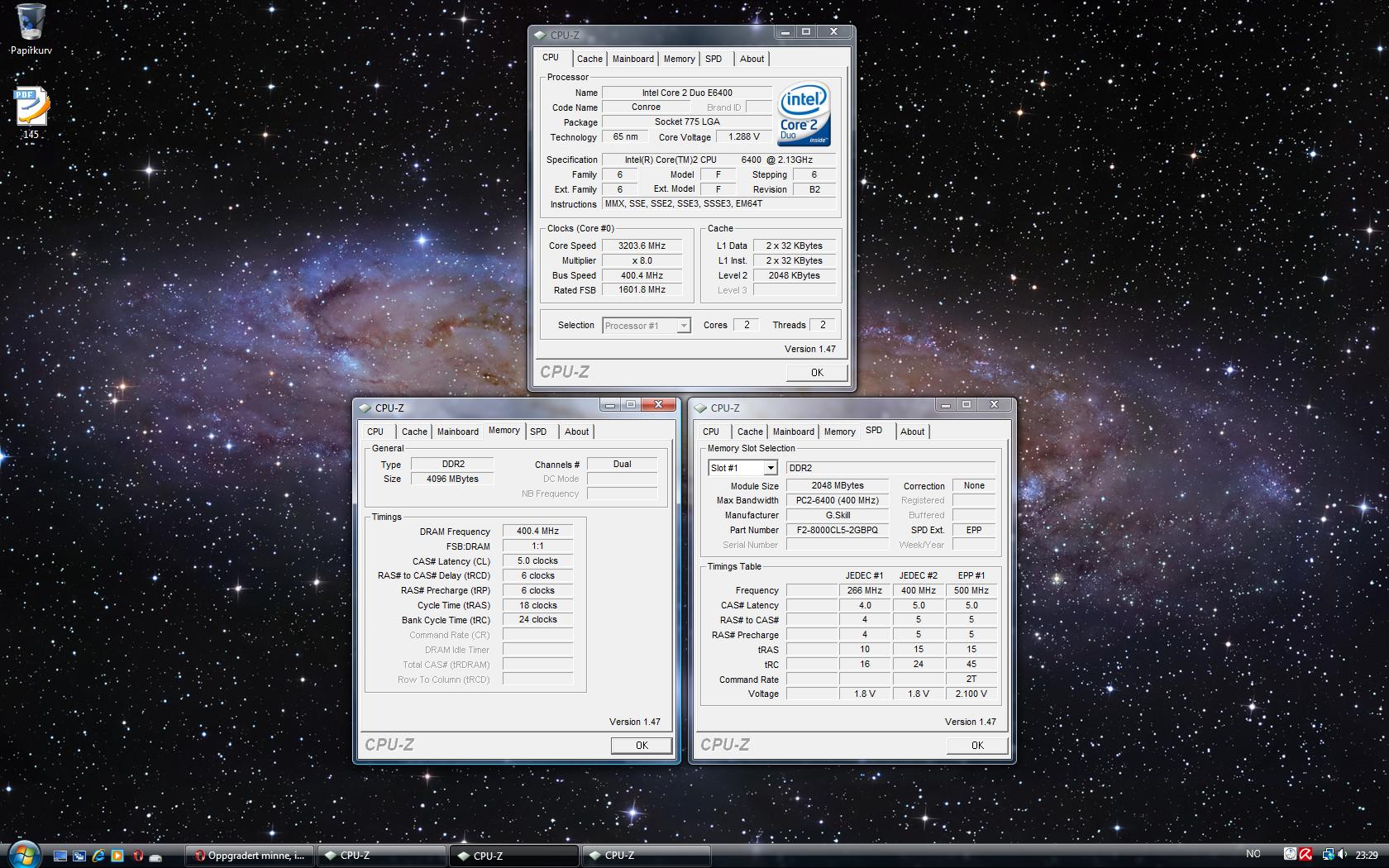Click the NO language indicator
This screenshot has width=1389, height=868.
tap(1253, 854)
